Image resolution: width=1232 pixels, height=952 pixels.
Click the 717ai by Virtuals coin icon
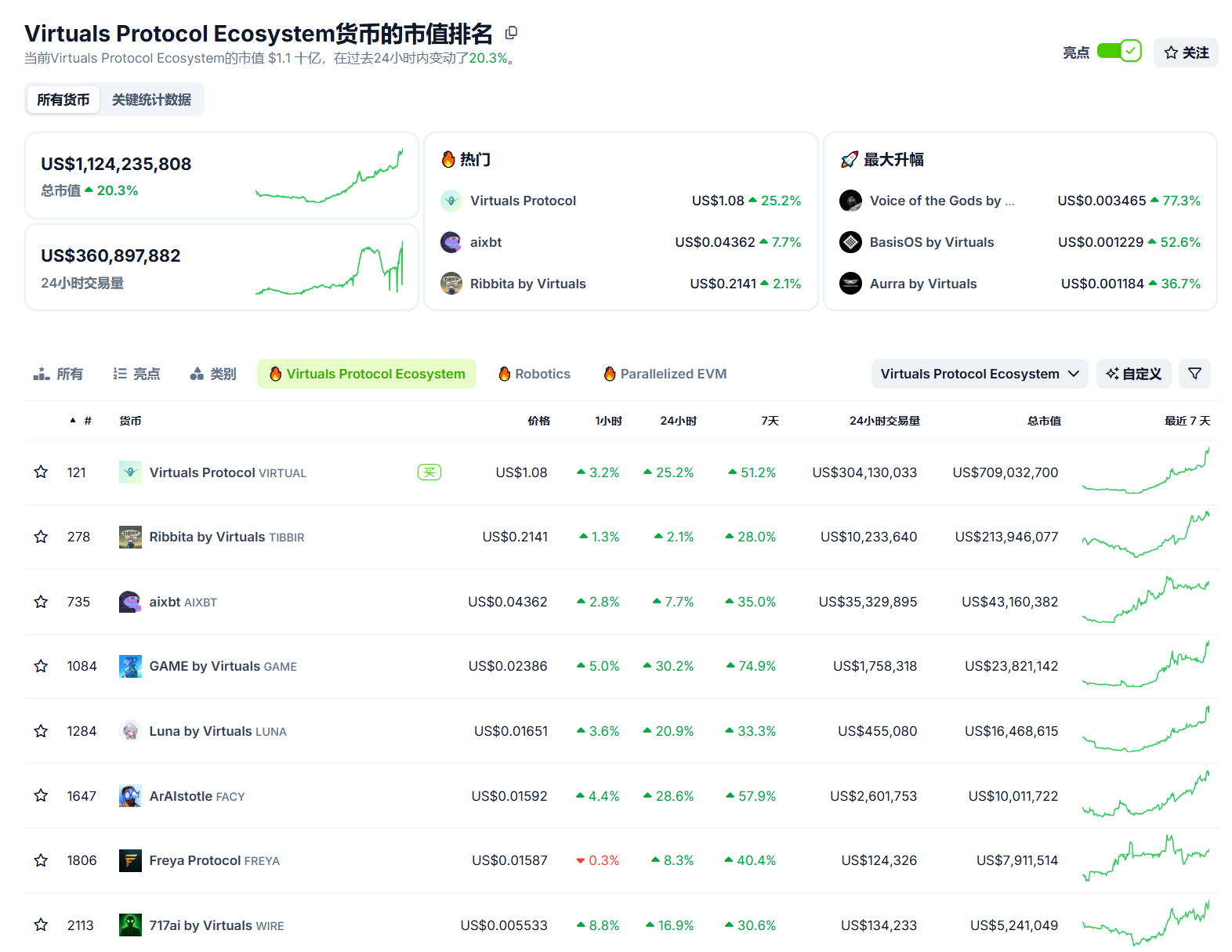click(130, 925)
